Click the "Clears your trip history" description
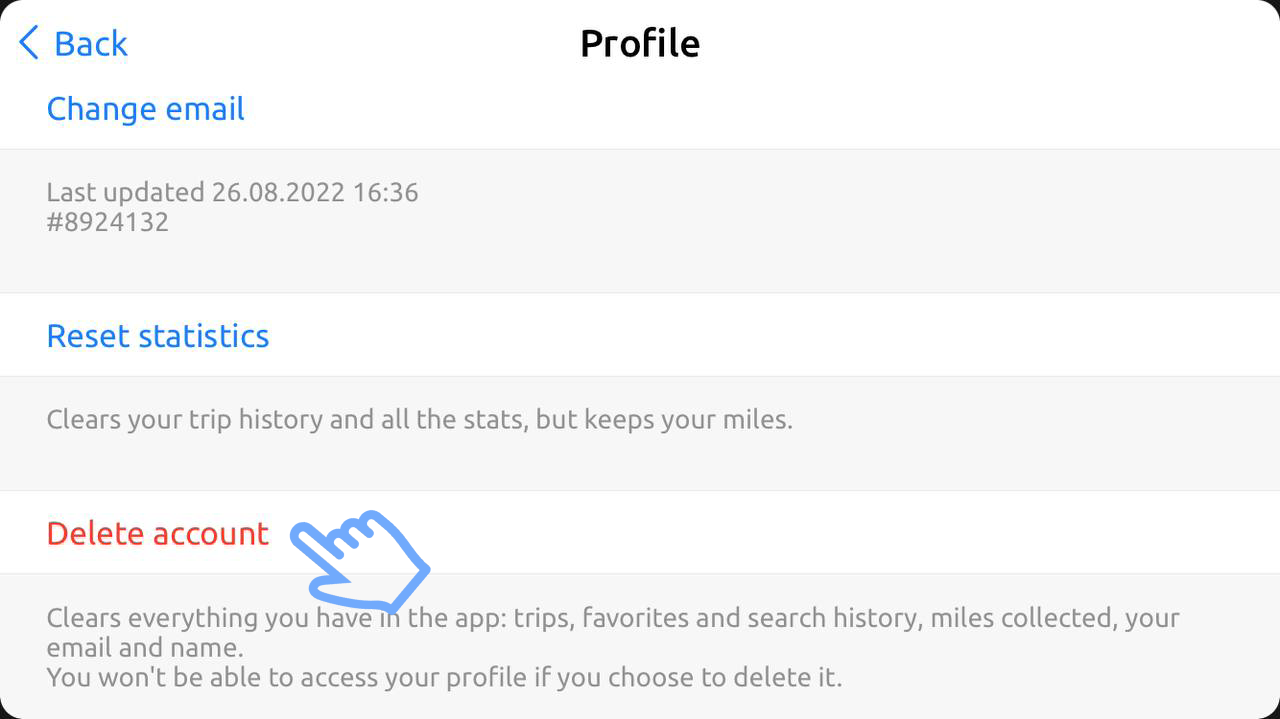The height and width of the screenshot is (719, 1280). pyautogui.click(x=200, y=419)
